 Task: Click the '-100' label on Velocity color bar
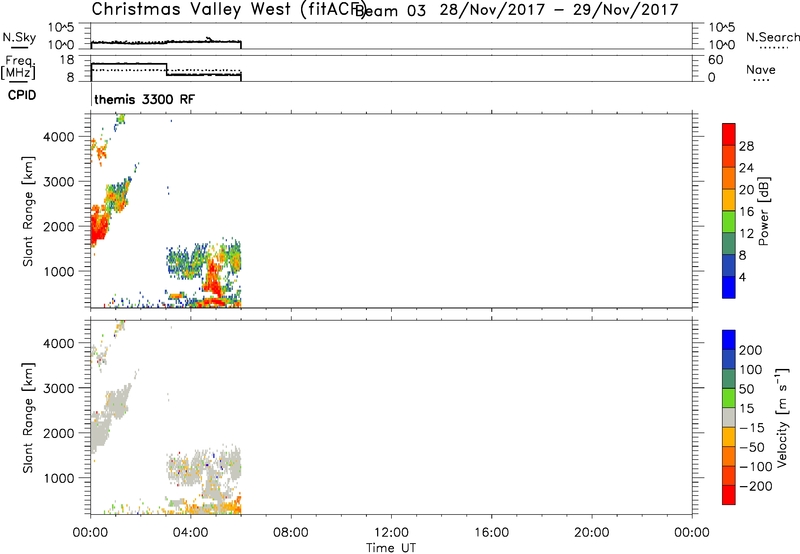click(x=756, y=467)
